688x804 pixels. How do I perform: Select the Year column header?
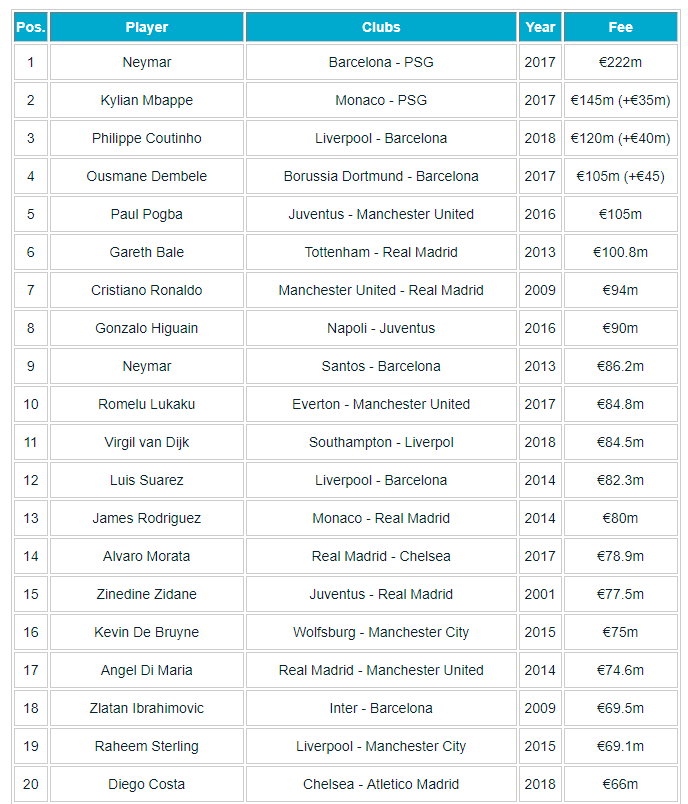540,27
